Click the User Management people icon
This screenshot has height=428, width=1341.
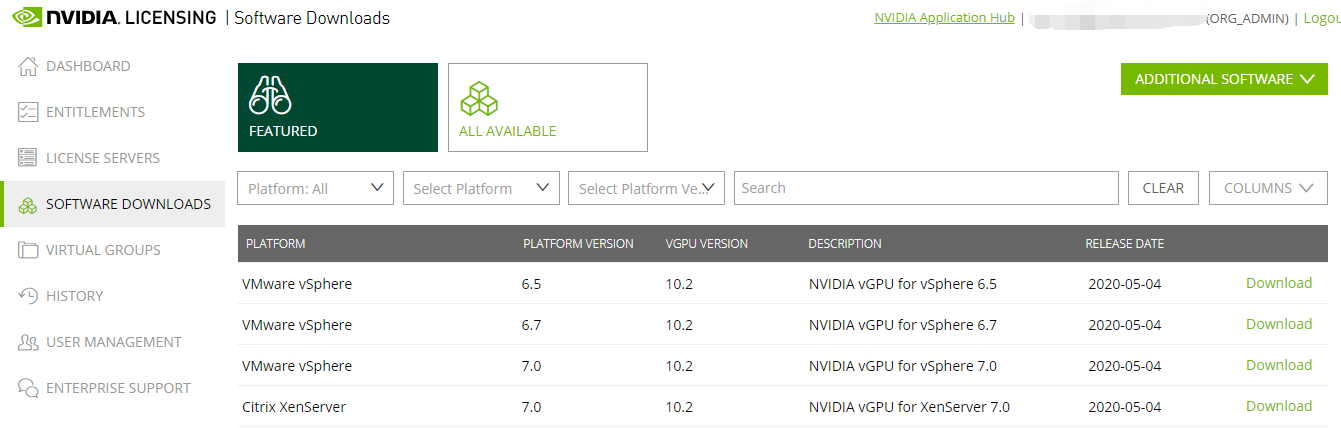(x=28, y=342)
